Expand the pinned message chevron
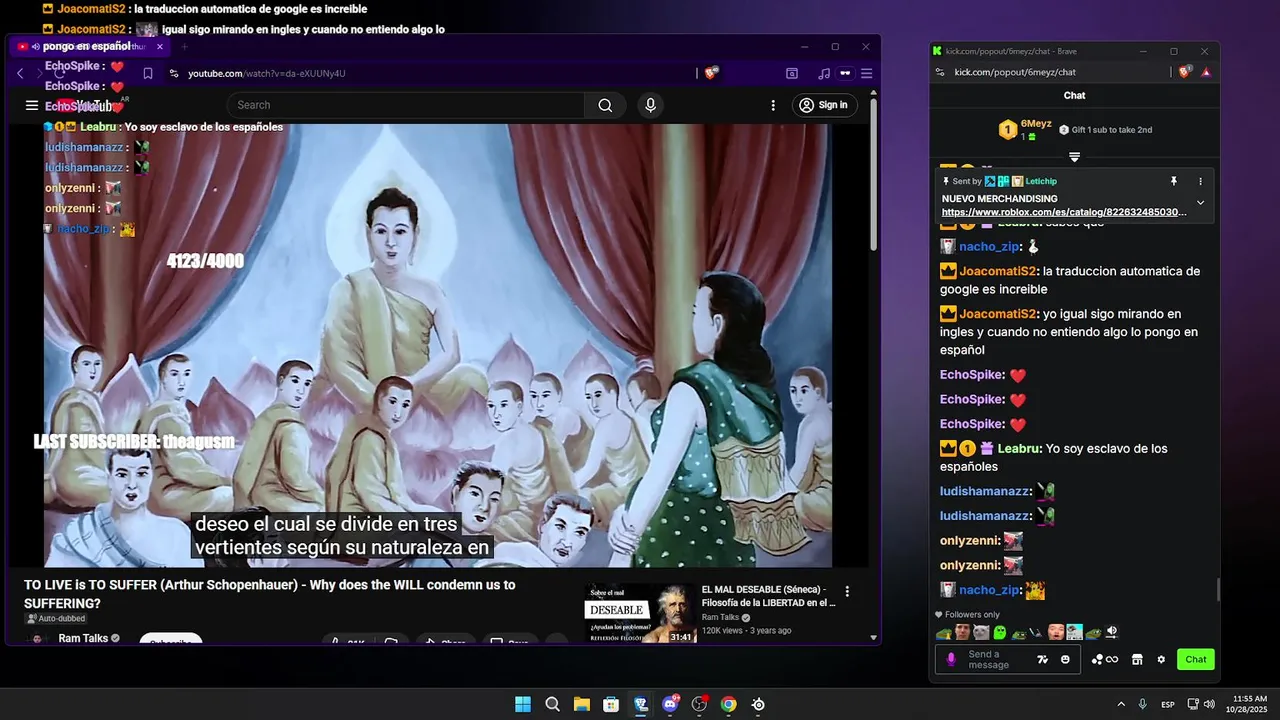Image resolution: width=1280 pixels, height=720 pixels. [1201, 203]
